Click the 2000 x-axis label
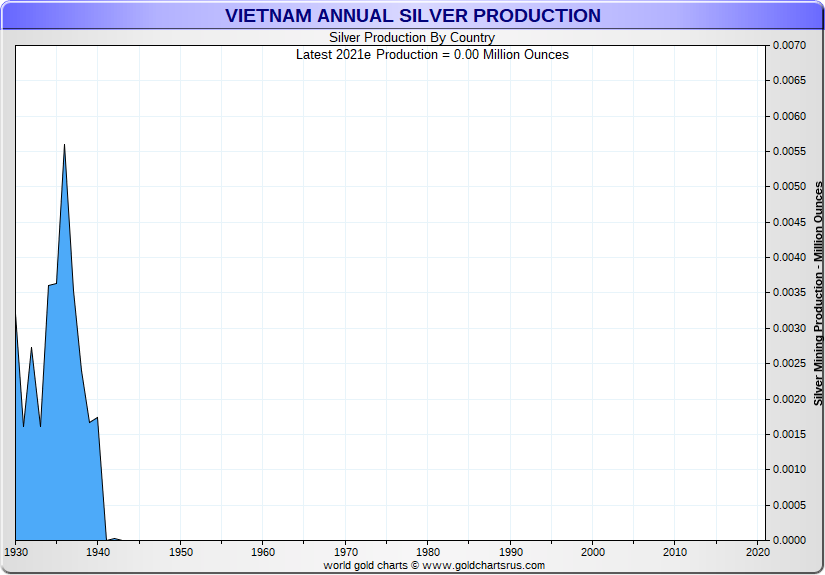This screenshot has height=575, width=825. 593,552
